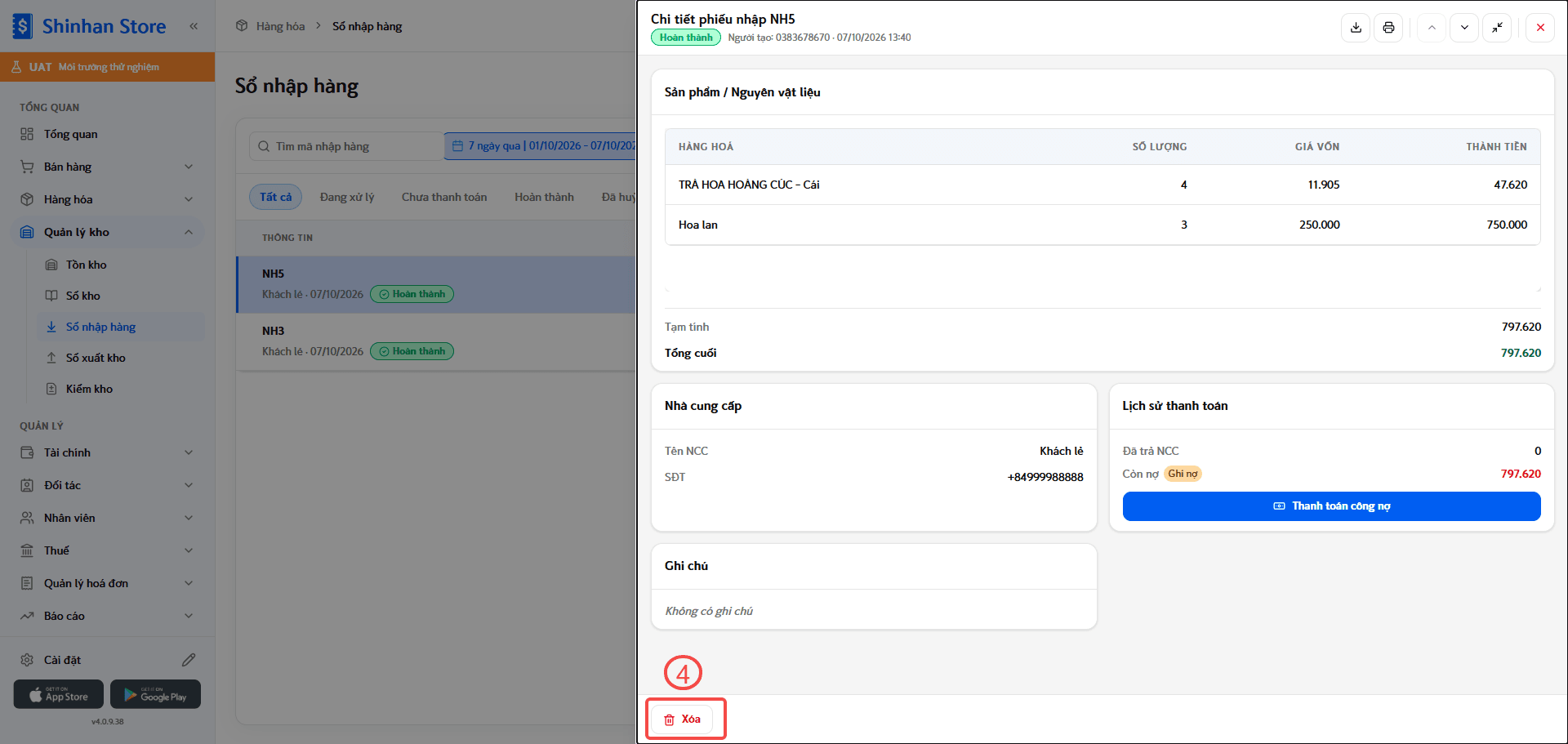Click the Hoa lan product row
Image resolution: width=1568 pixels, height=744 pixels.
pyautogui.click(x=1102, y=225)
